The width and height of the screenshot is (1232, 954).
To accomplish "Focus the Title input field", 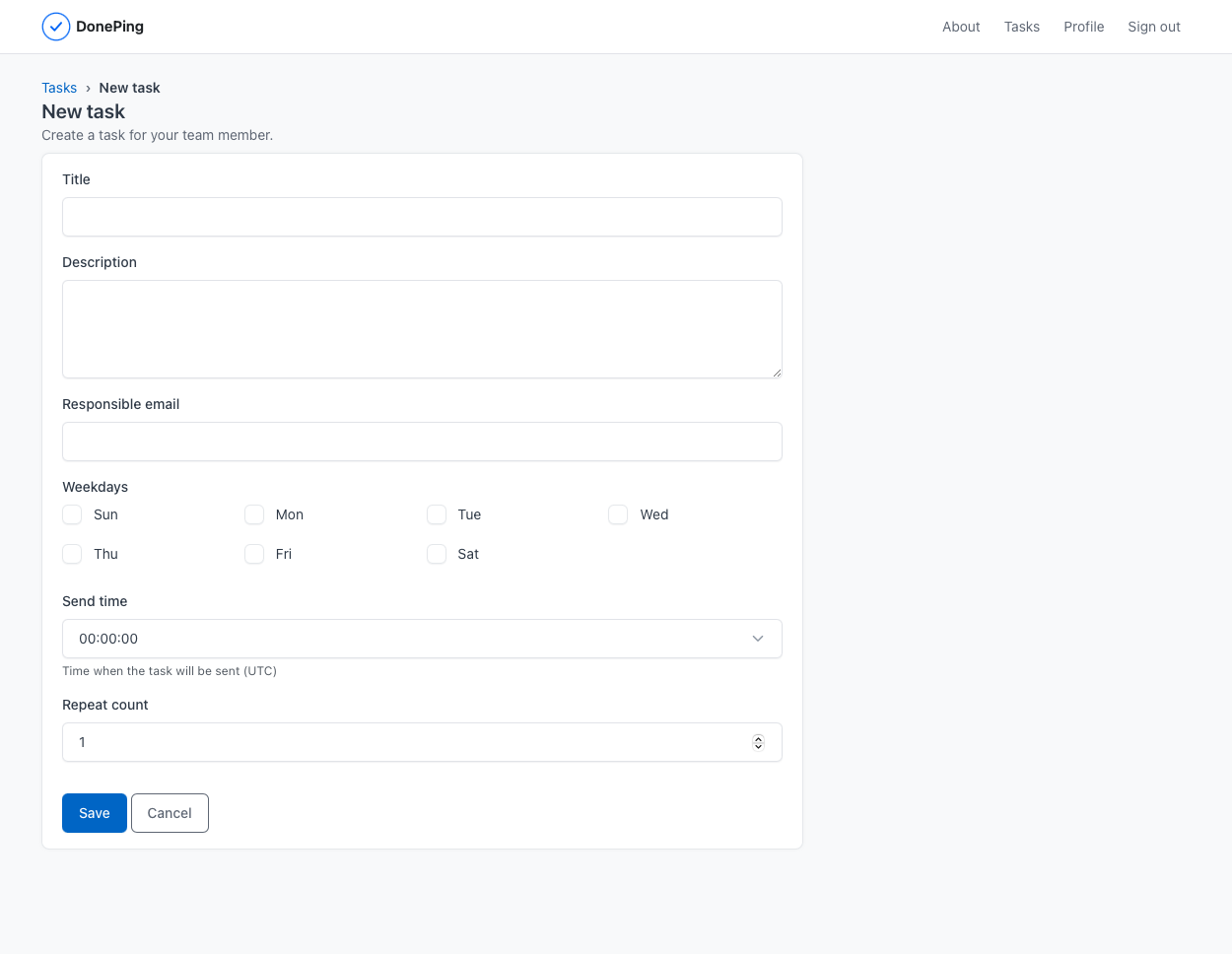I will point(422,217).
